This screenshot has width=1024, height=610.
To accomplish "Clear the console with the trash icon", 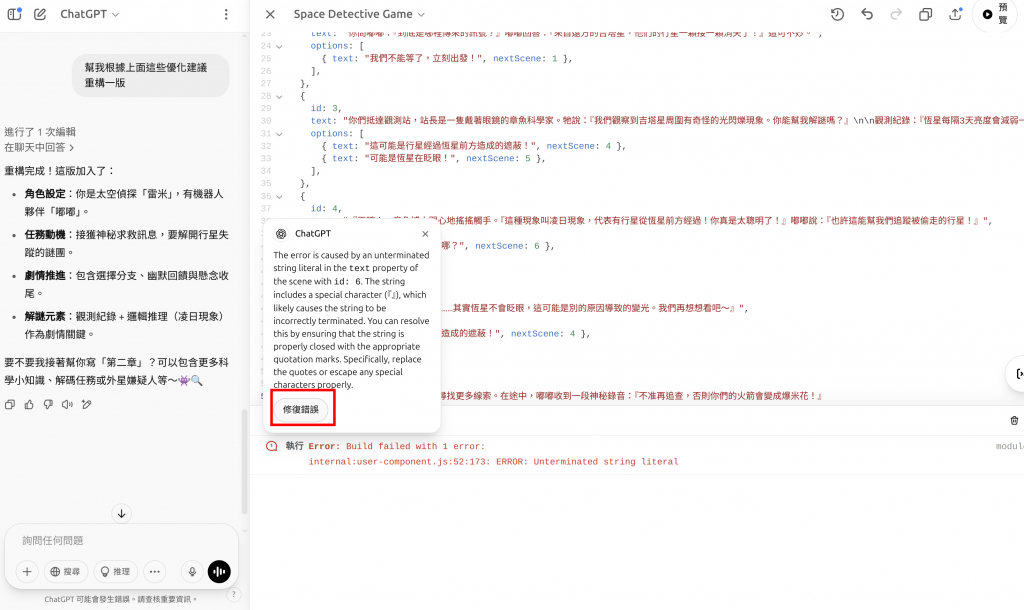I will coord(1014,421).
